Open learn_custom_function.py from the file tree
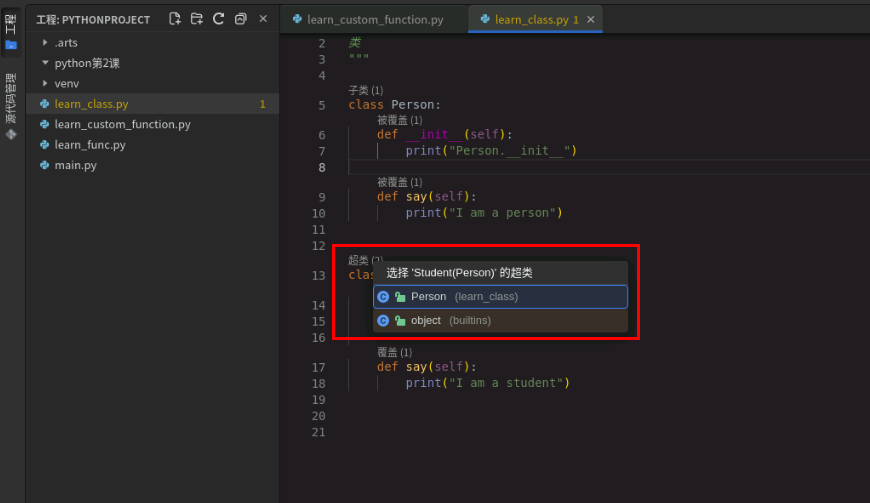 pos(122,124)
